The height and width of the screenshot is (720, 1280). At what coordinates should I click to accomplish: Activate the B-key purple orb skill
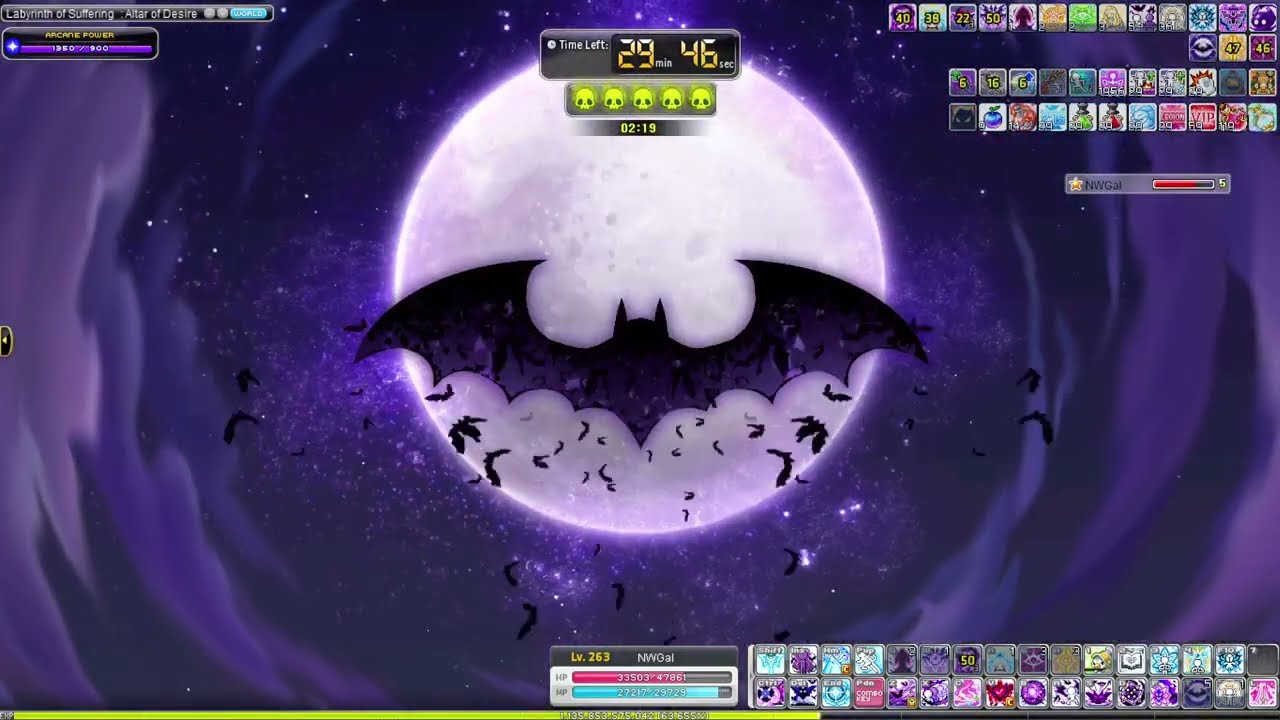[1035, 692]
